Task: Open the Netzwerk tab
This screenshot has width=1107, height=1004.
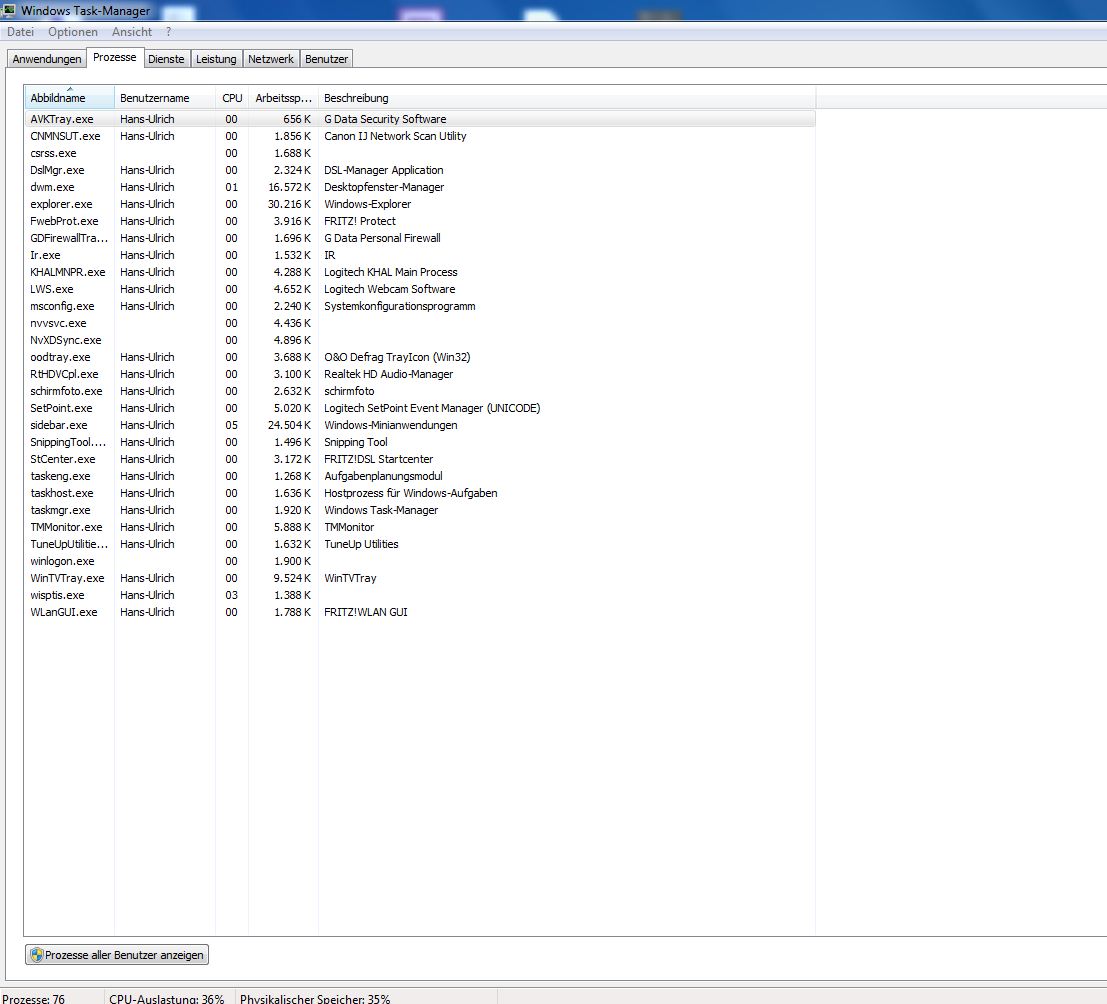Action: [x=270, y=59]
